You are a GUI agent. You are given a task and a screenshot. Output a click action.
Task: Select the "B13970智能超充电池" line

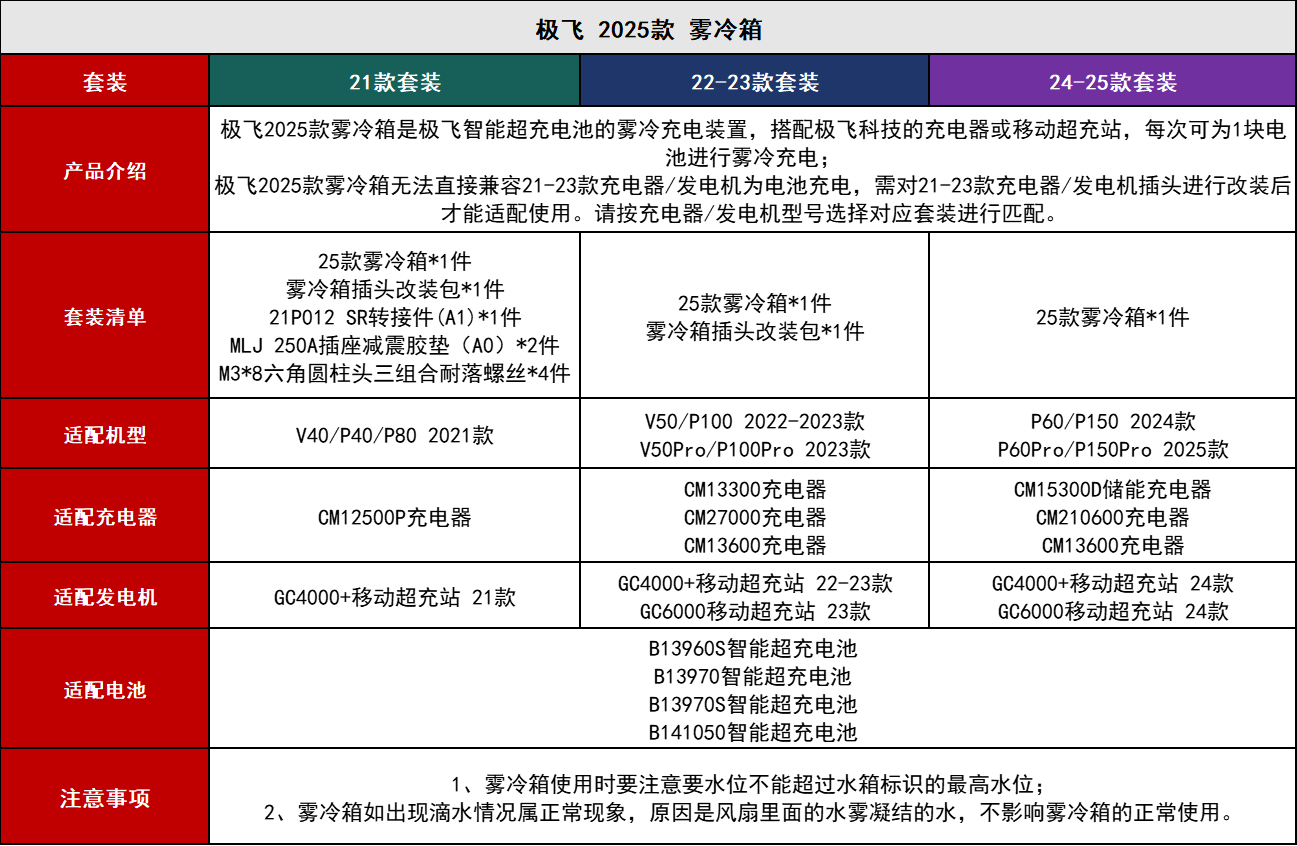point(753,677)
